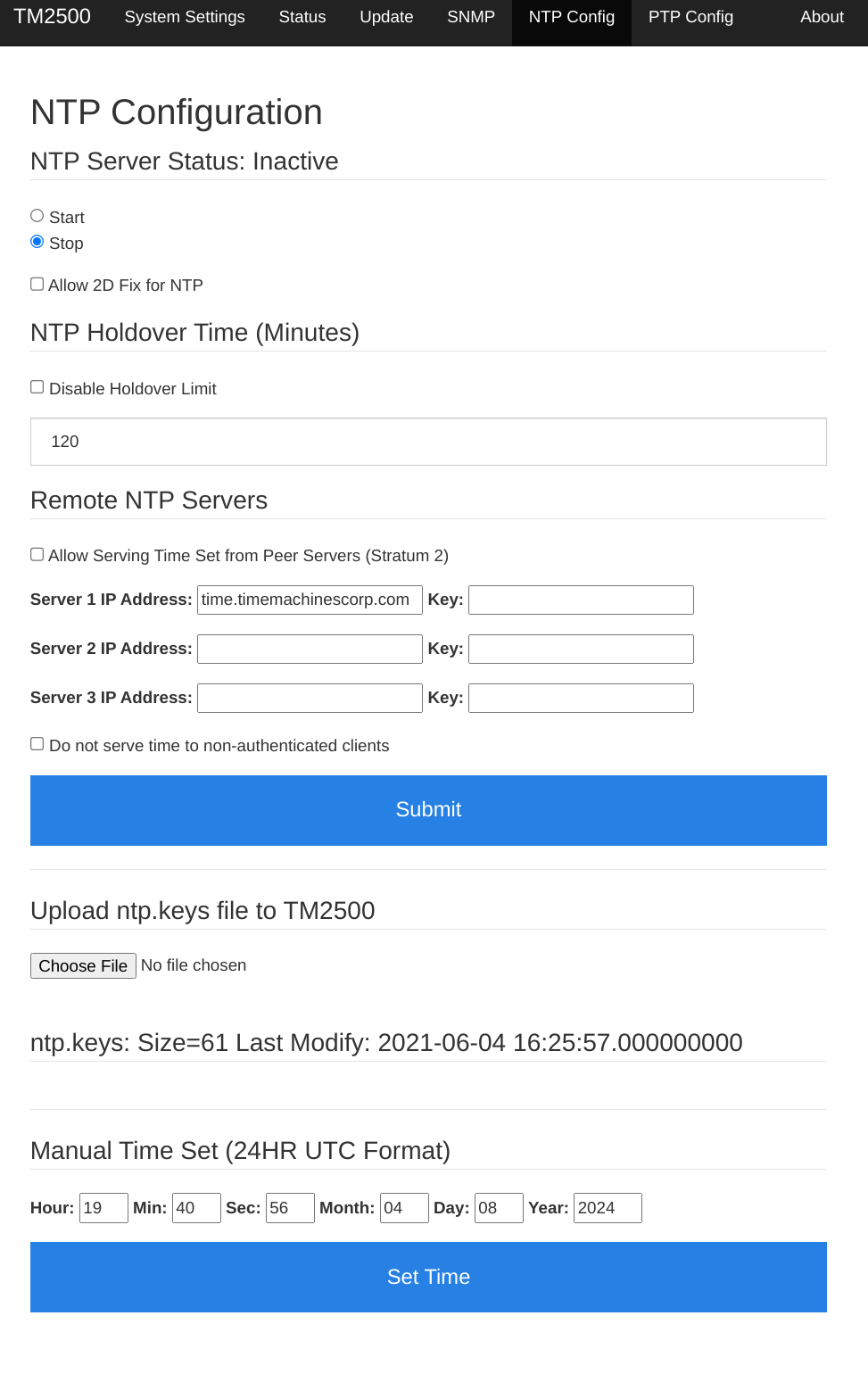Focus the Server 1 IP Address field
Screen dimensions: 868x1382
click(x=310, y=600)
